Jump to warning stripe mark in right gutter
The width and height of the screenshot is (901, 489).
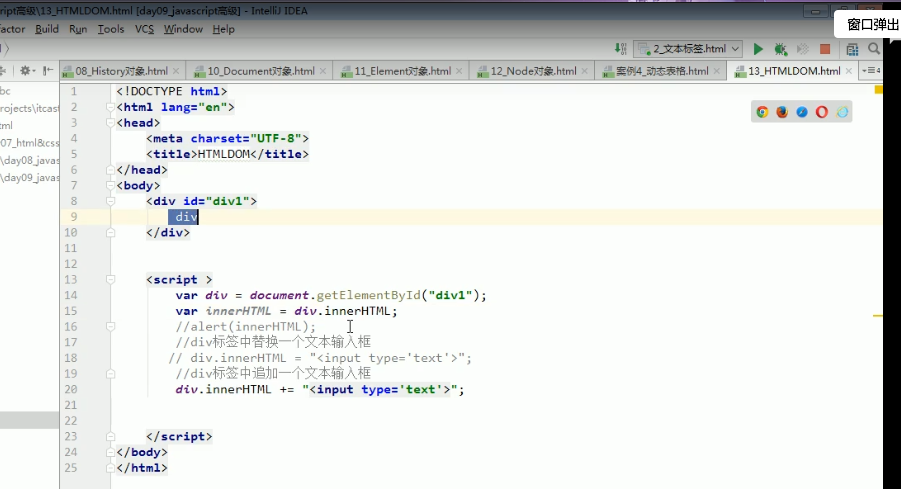[x=877, y=315]
